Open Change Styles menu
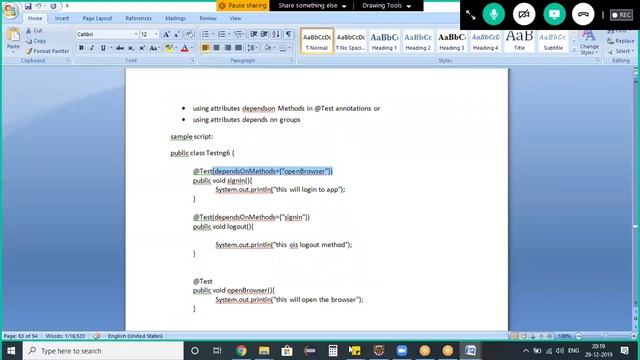The image size is (640, 360). [589, 42]
